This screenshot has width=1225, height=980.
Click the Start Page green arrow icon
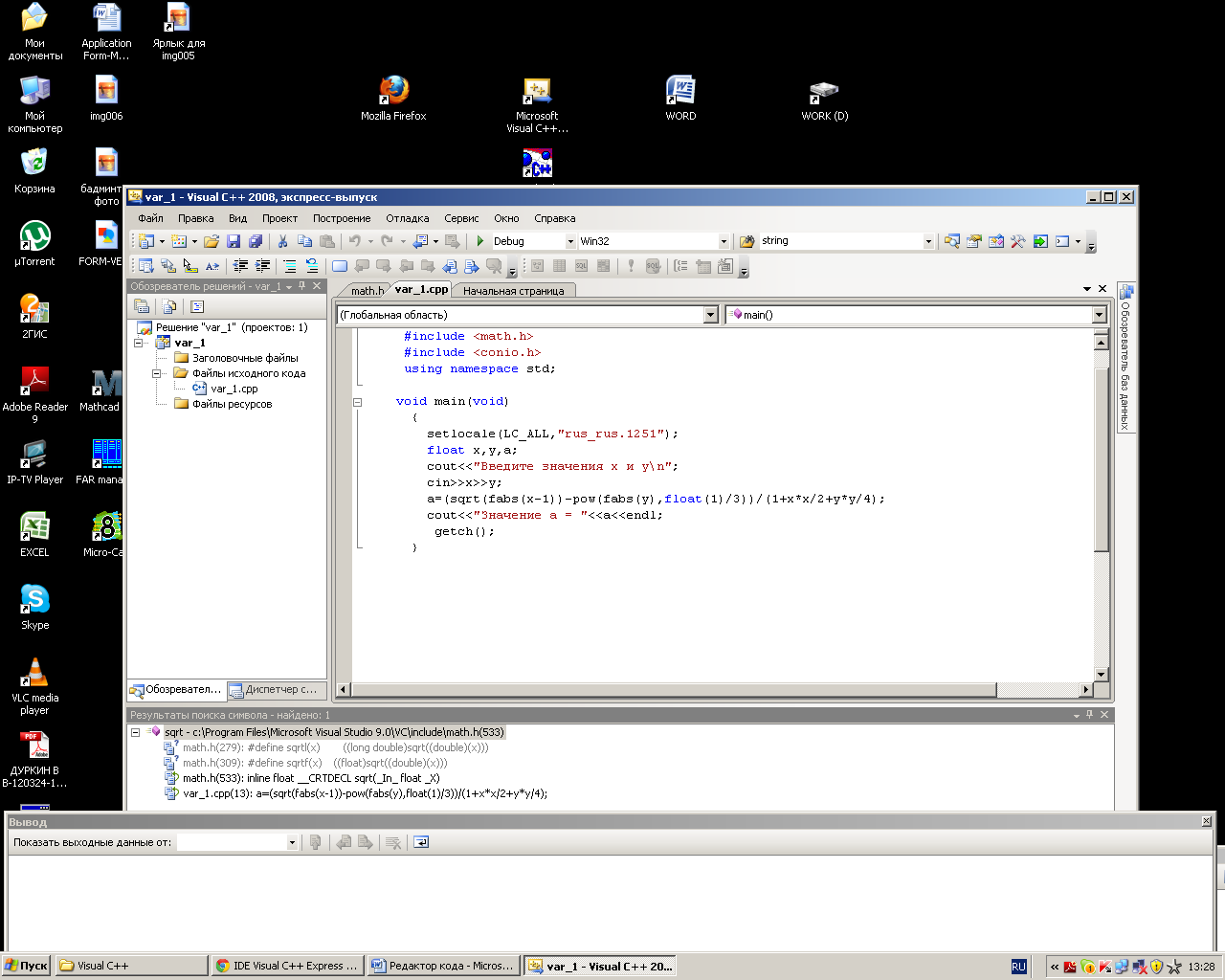click(1040, 241)
